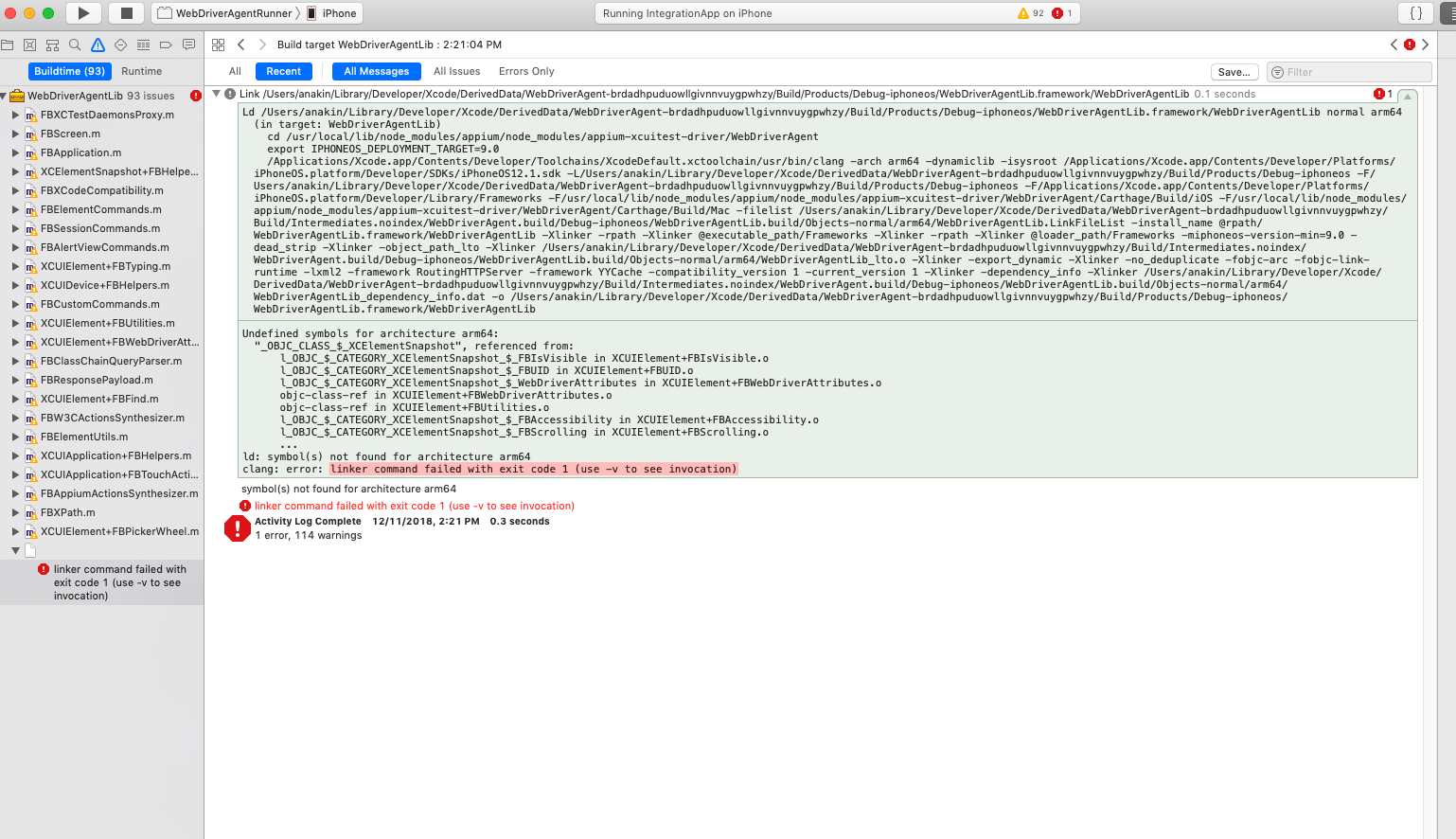Click the WebDriverAgentRunner scheme selector
1456x839 pixels.
(x=226, y=13)
